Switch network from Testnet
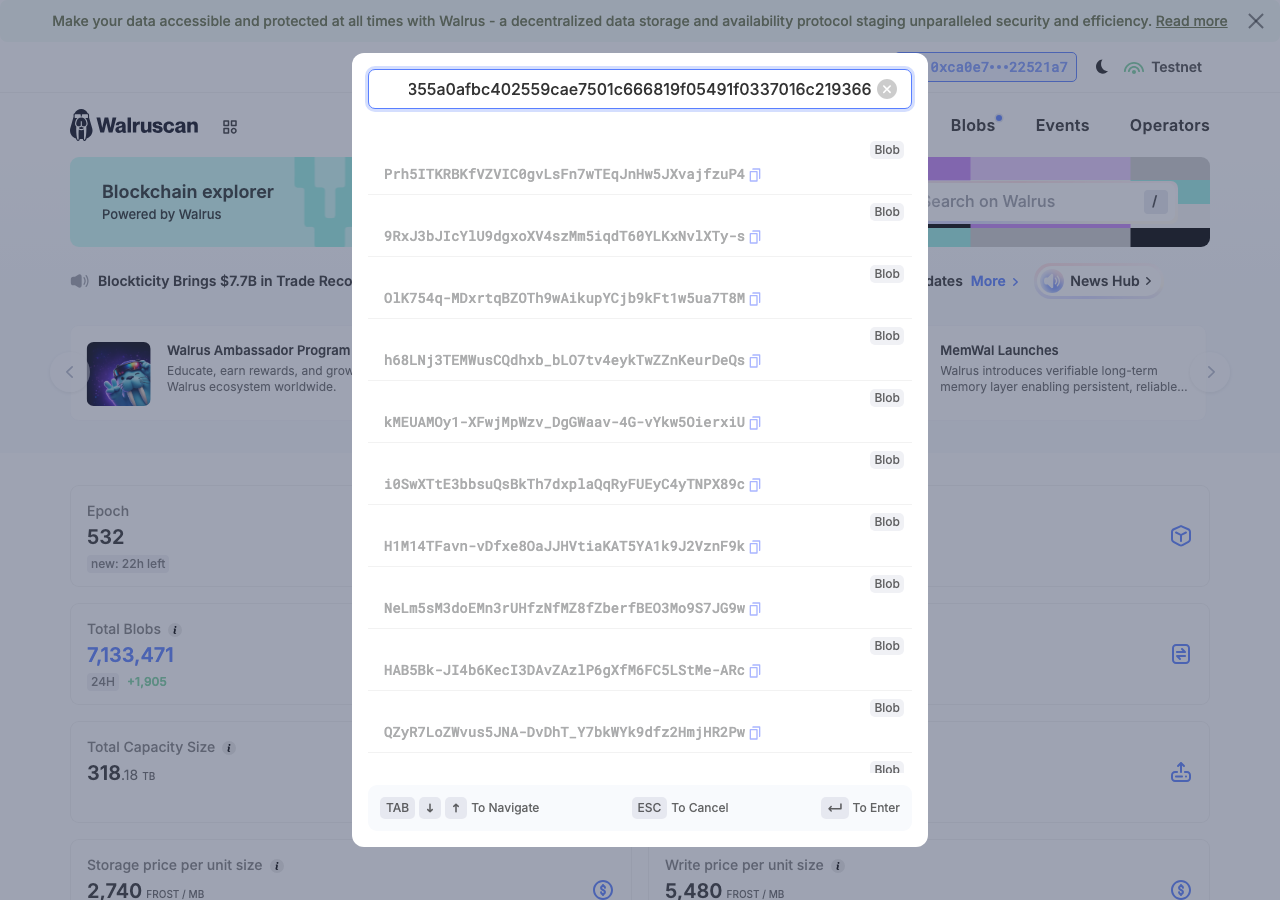 (x=1163, y=67)
